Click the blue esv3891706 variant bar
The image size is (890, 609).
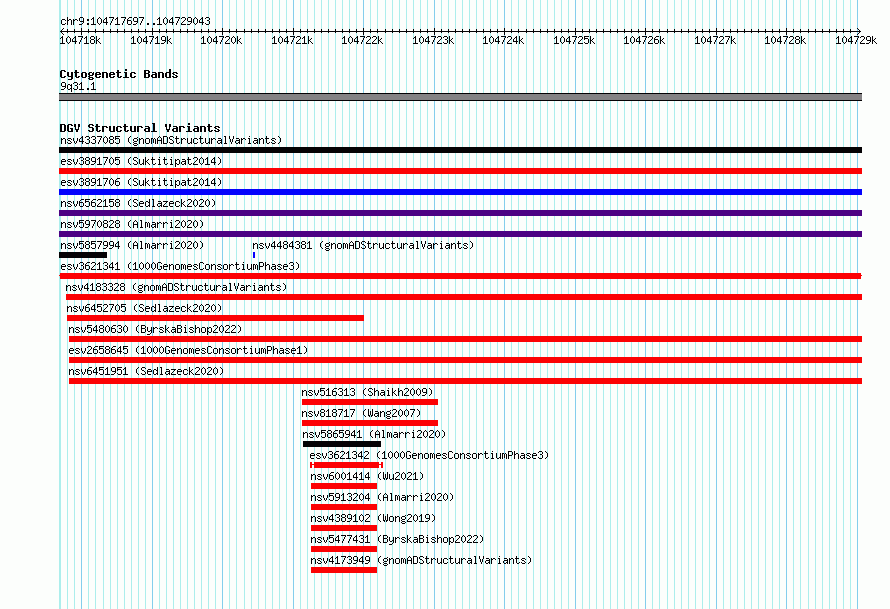(460, 192)
